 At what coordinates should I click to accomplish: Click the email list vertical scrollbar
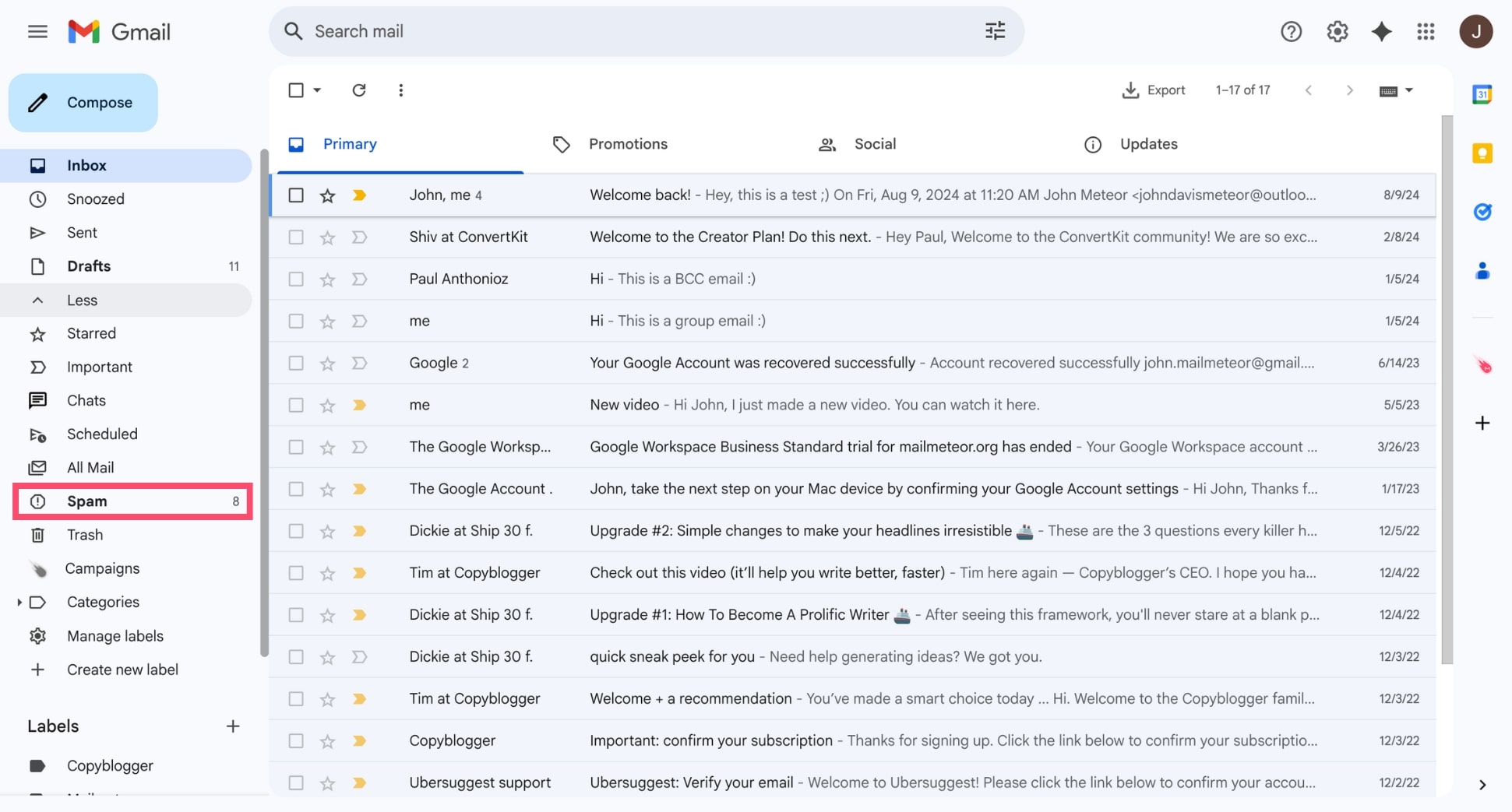click(1447, 389)
